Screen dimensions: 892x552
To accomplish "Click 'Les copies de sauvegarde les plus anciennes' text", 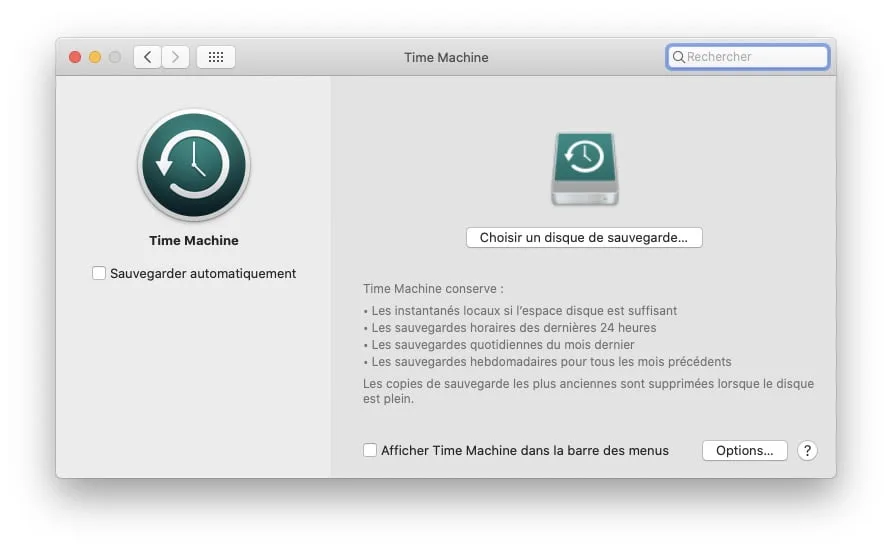I will pyautogui.click(x=588, y=391).
